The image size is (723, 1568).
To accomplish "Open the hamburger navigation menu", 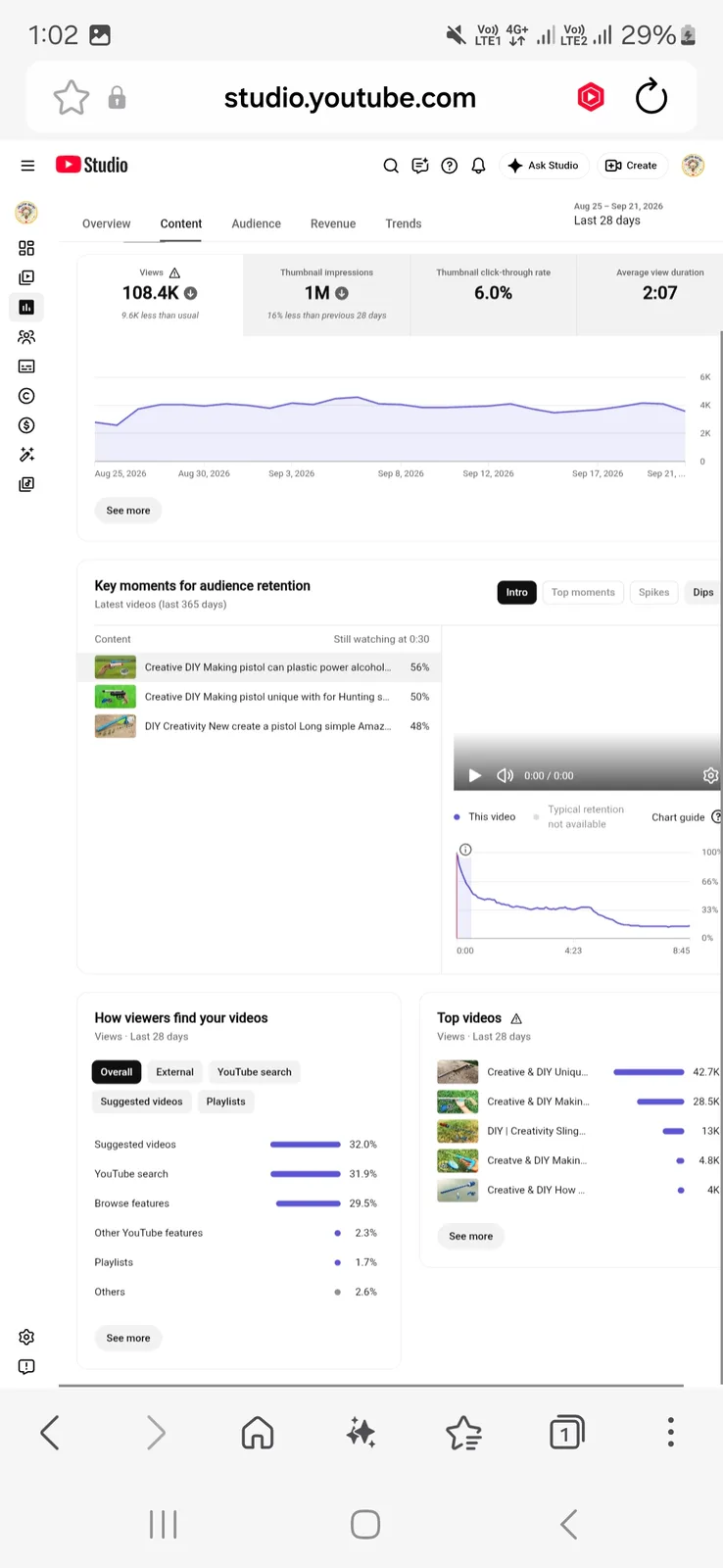I will coord(27,166).
